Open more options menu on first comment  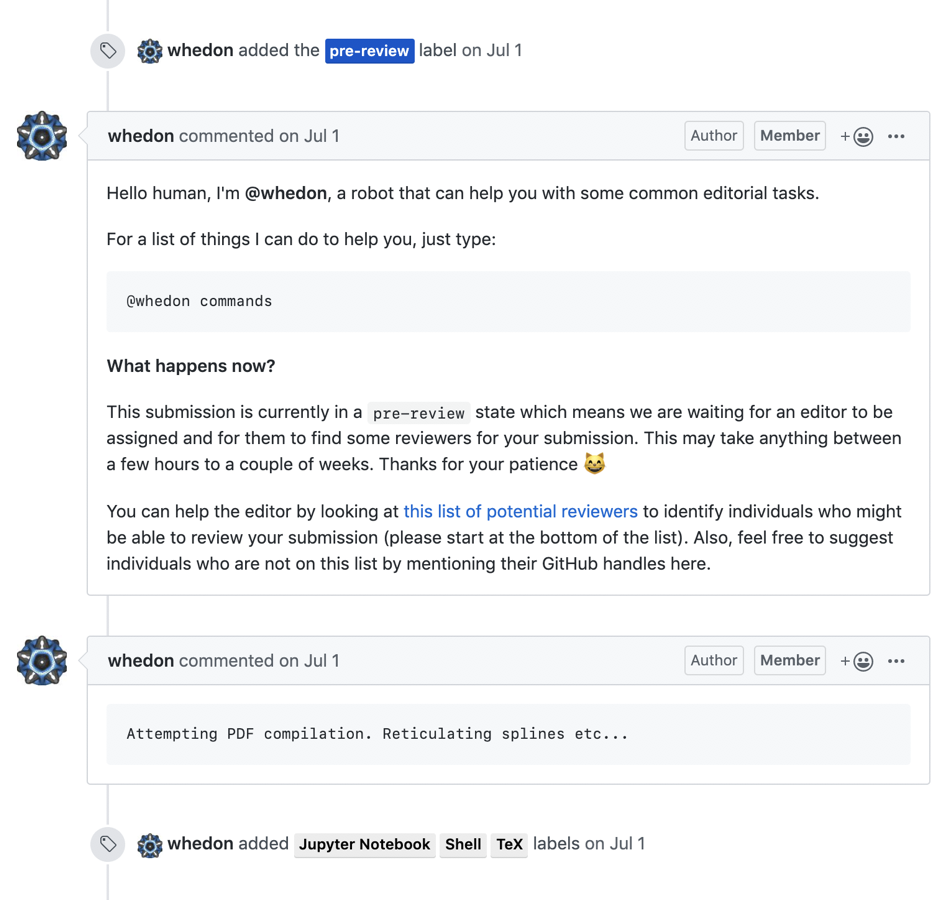tap(896, 137)
